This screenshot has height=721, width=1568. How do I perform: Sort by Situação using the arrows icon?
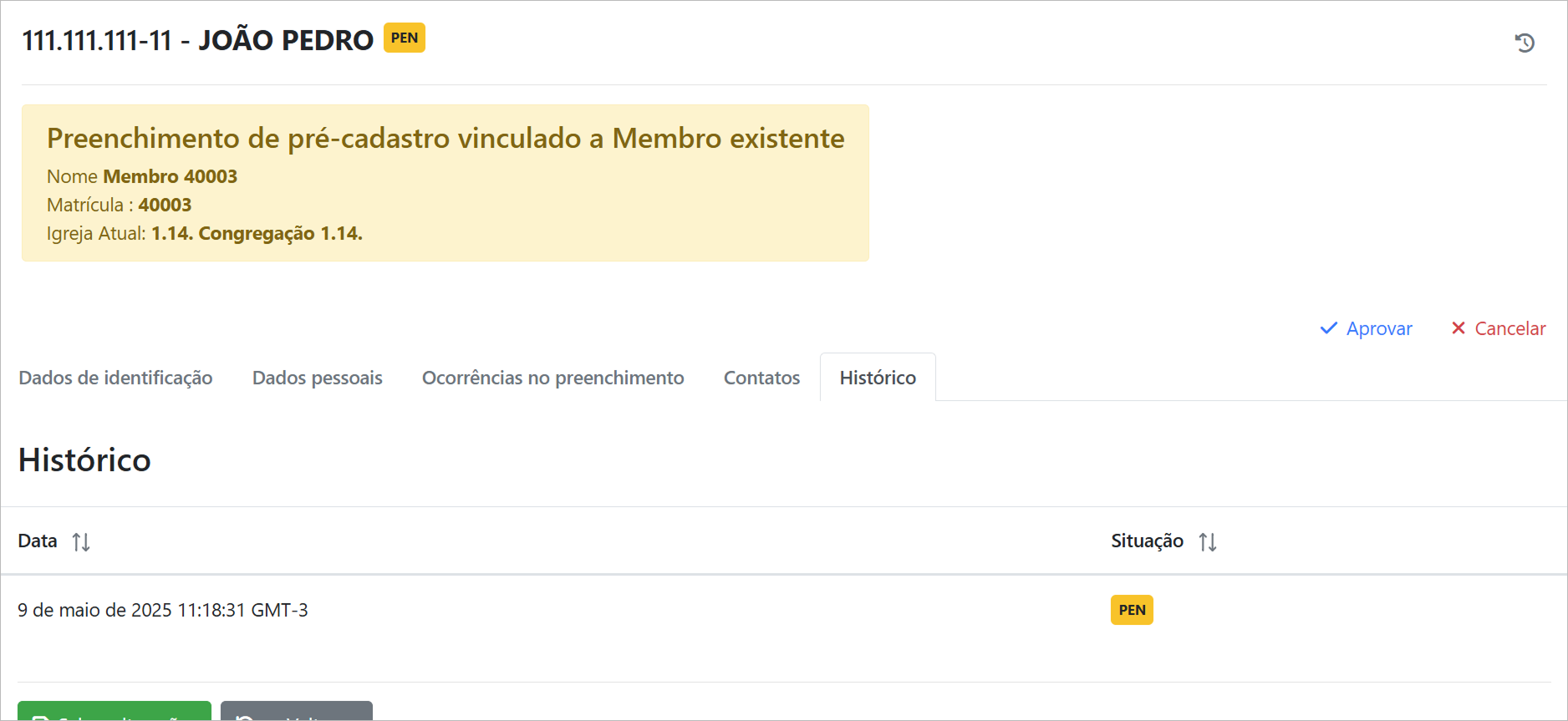coord(1208,542)
